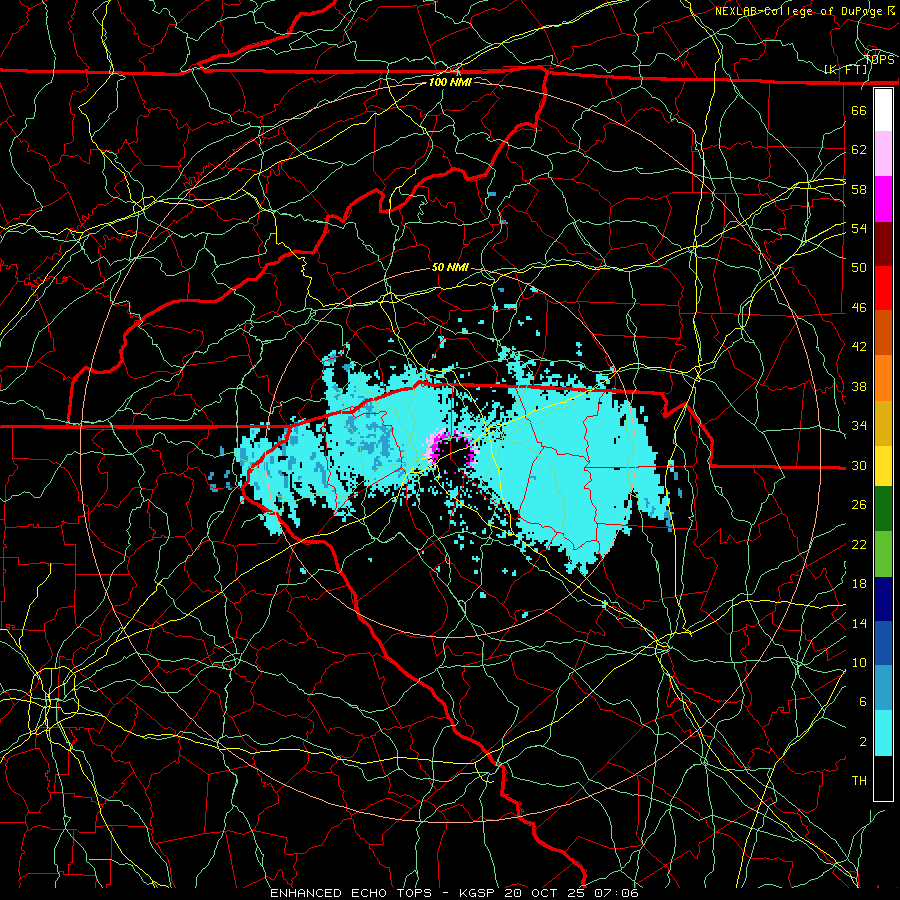Click the 18 value on the scale
Screen dimensions: 900x900
(x=859, y=584)
